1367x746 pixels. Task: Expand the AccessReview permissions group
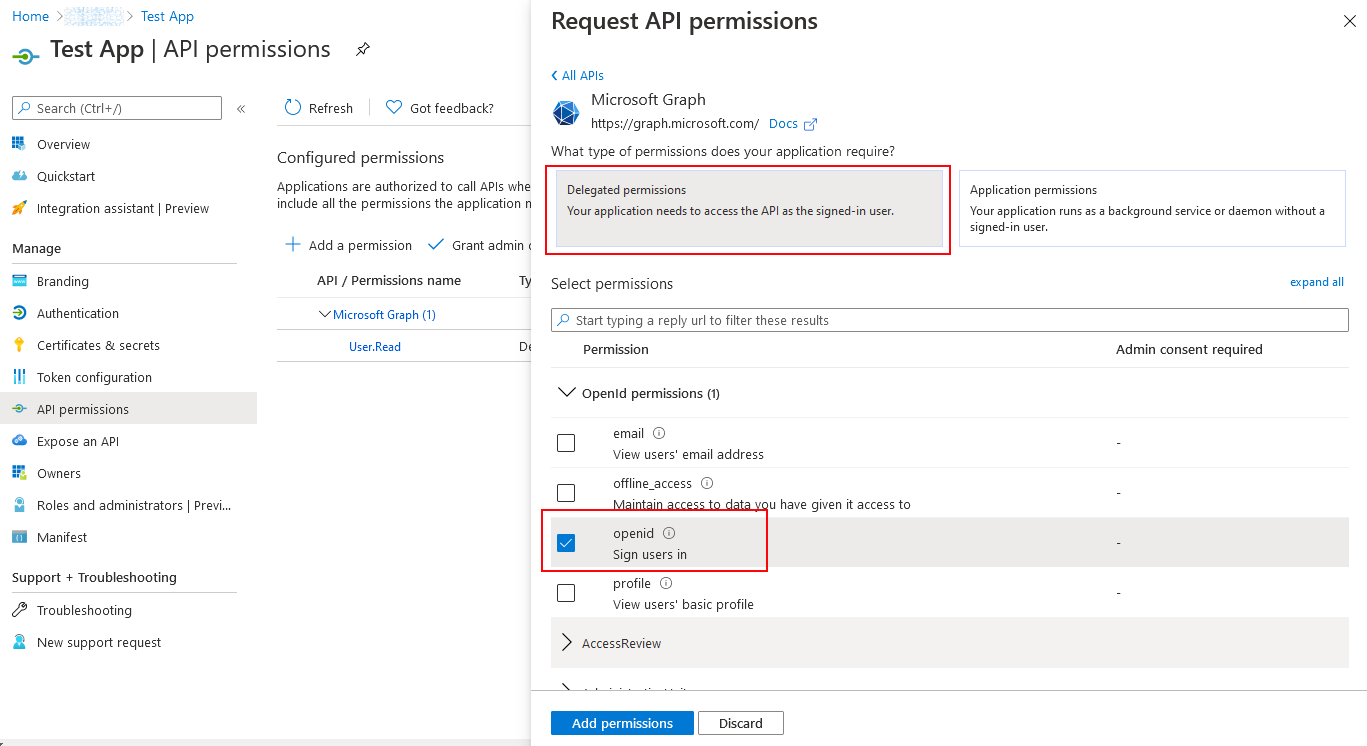pos(566,643)
